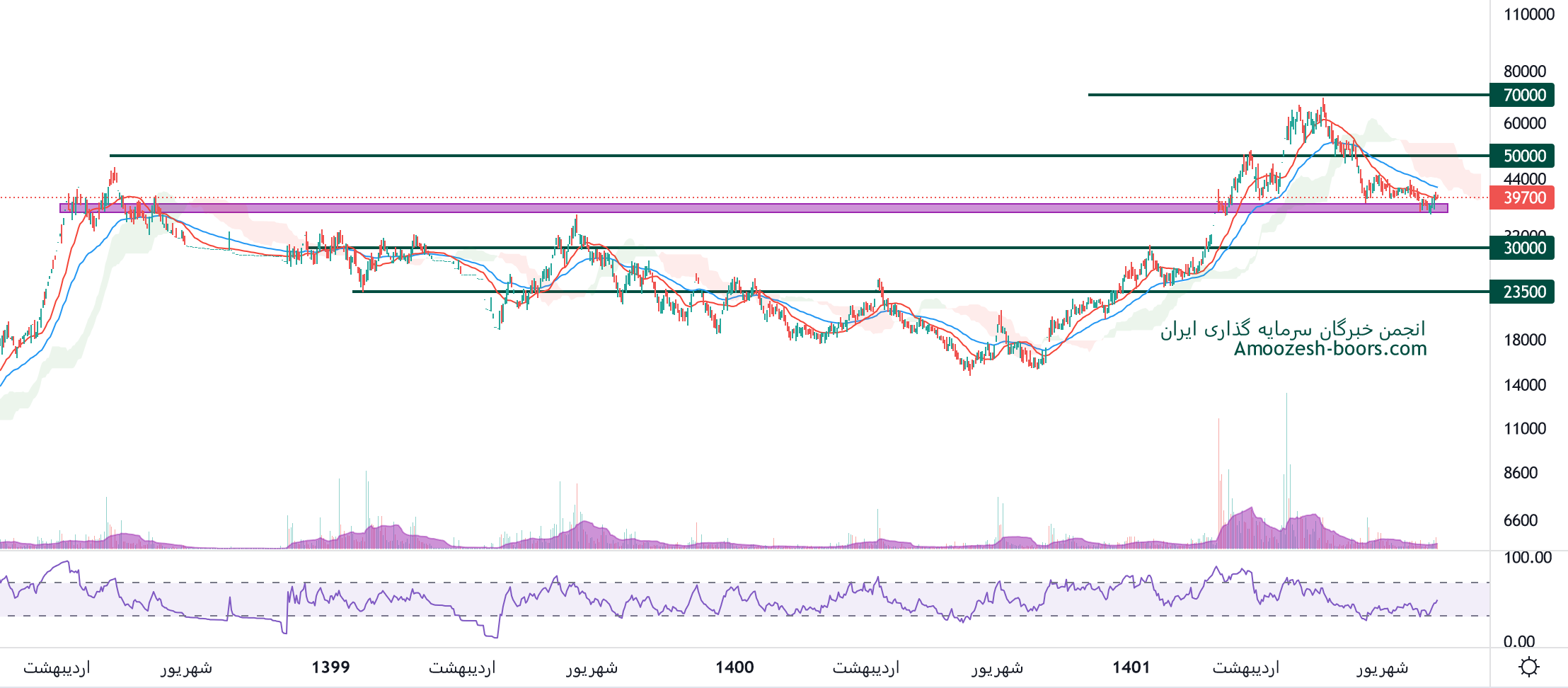Screen dimensions: 1568x688
Task: Click the Amoozesh-boors.com watermark text
Action: 1330,348
